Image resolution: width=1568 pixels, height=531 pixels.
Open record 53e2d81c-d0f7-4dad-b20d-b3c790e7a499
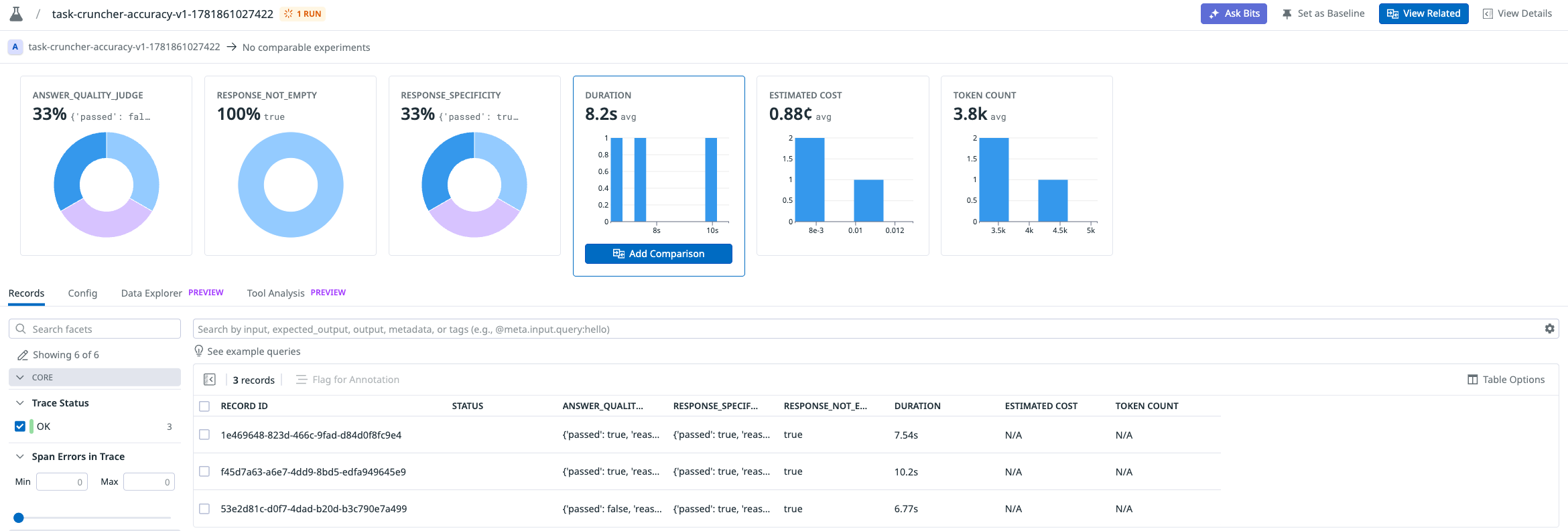[314, 509]
